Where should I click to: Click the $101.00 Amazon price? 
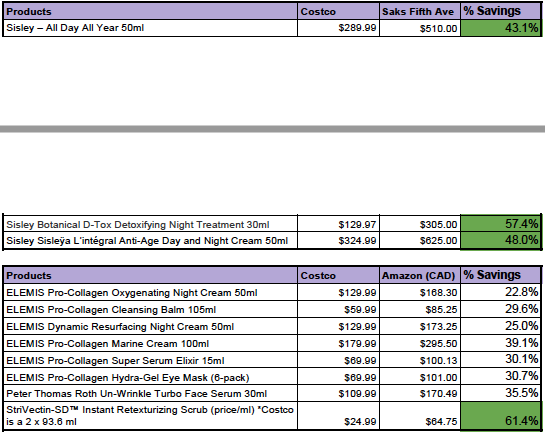click(x=420, y=377)
